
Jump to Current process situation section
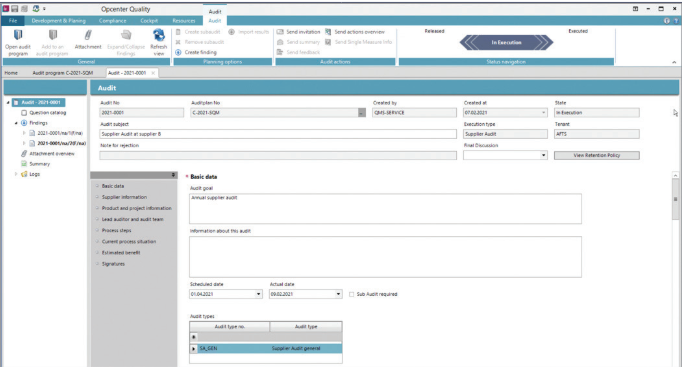pos(129,241)
